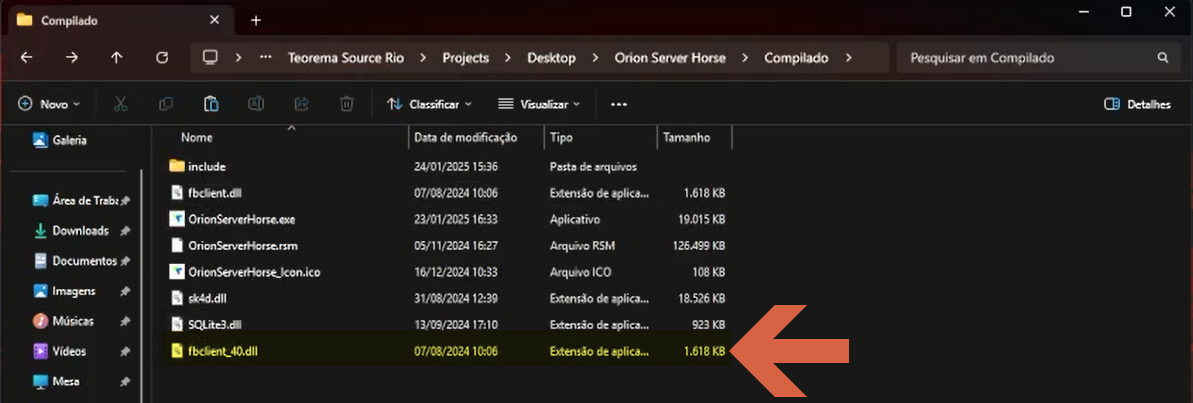Image resolution: width=1193 pixels, height=403 pixels.
Task: Unpin Músicas using its pin icon
Action: [x=125, y=322]
